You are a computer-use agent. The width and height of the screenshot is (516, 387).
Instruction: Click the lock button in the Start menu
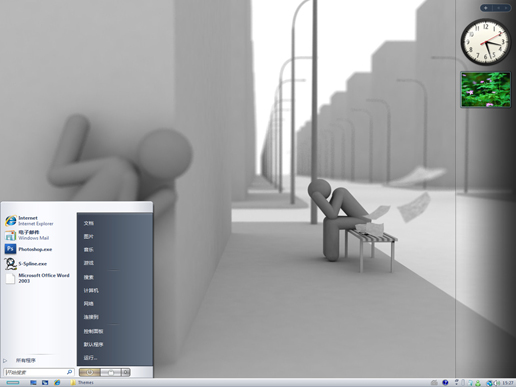click(111, 372)
